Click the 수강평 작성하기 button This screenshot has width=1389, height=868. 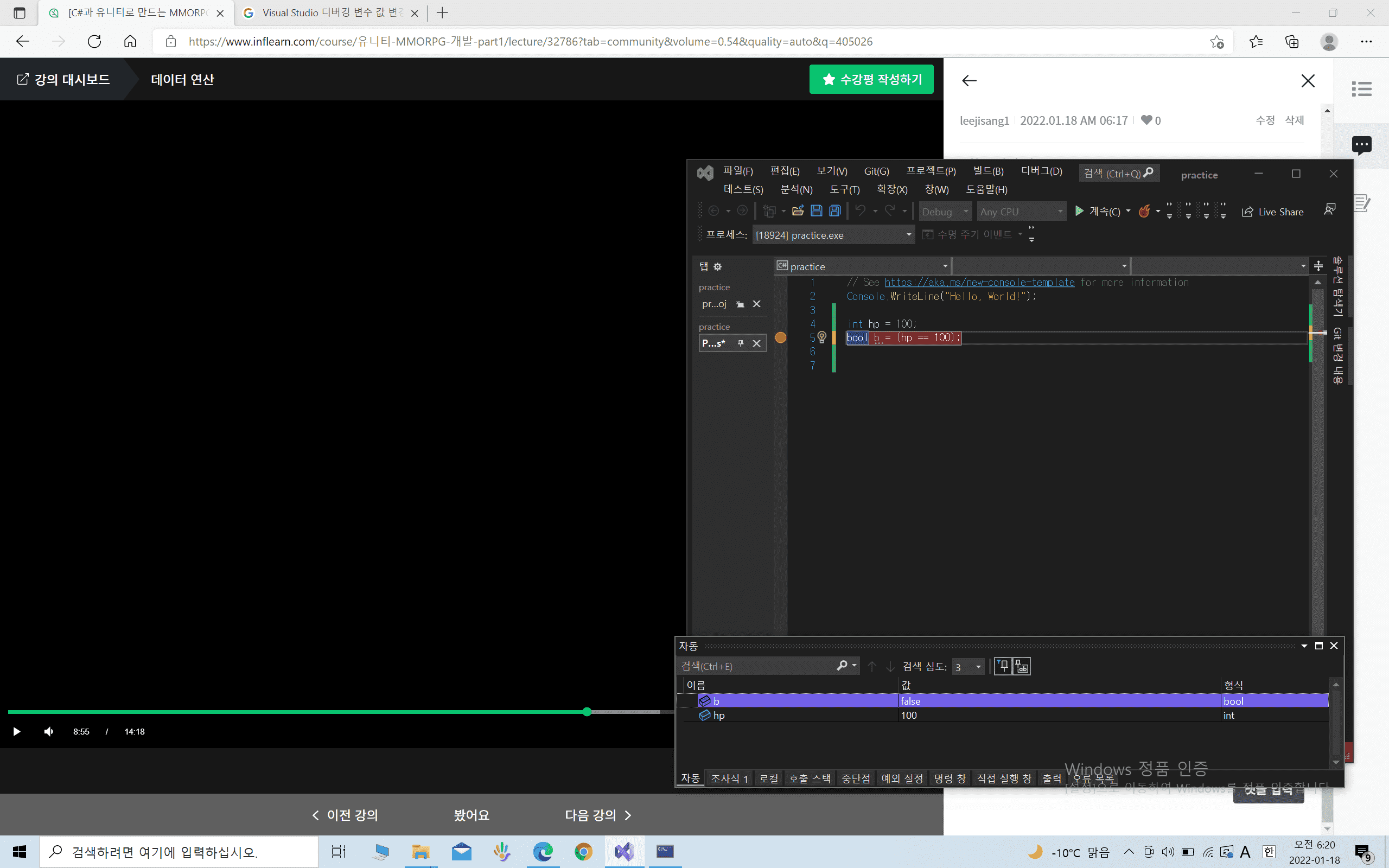click(x=871, y=79)
